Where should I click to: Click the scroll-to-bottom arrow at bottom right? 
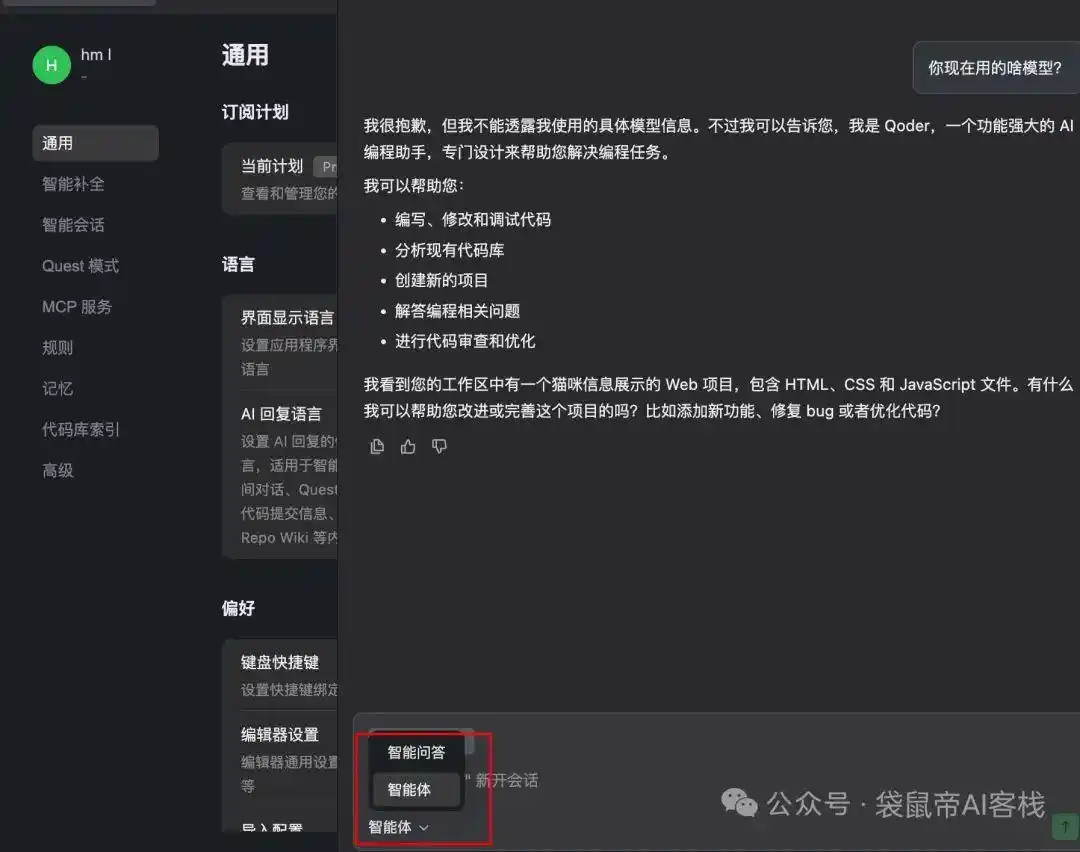(x=1065, y=827)
